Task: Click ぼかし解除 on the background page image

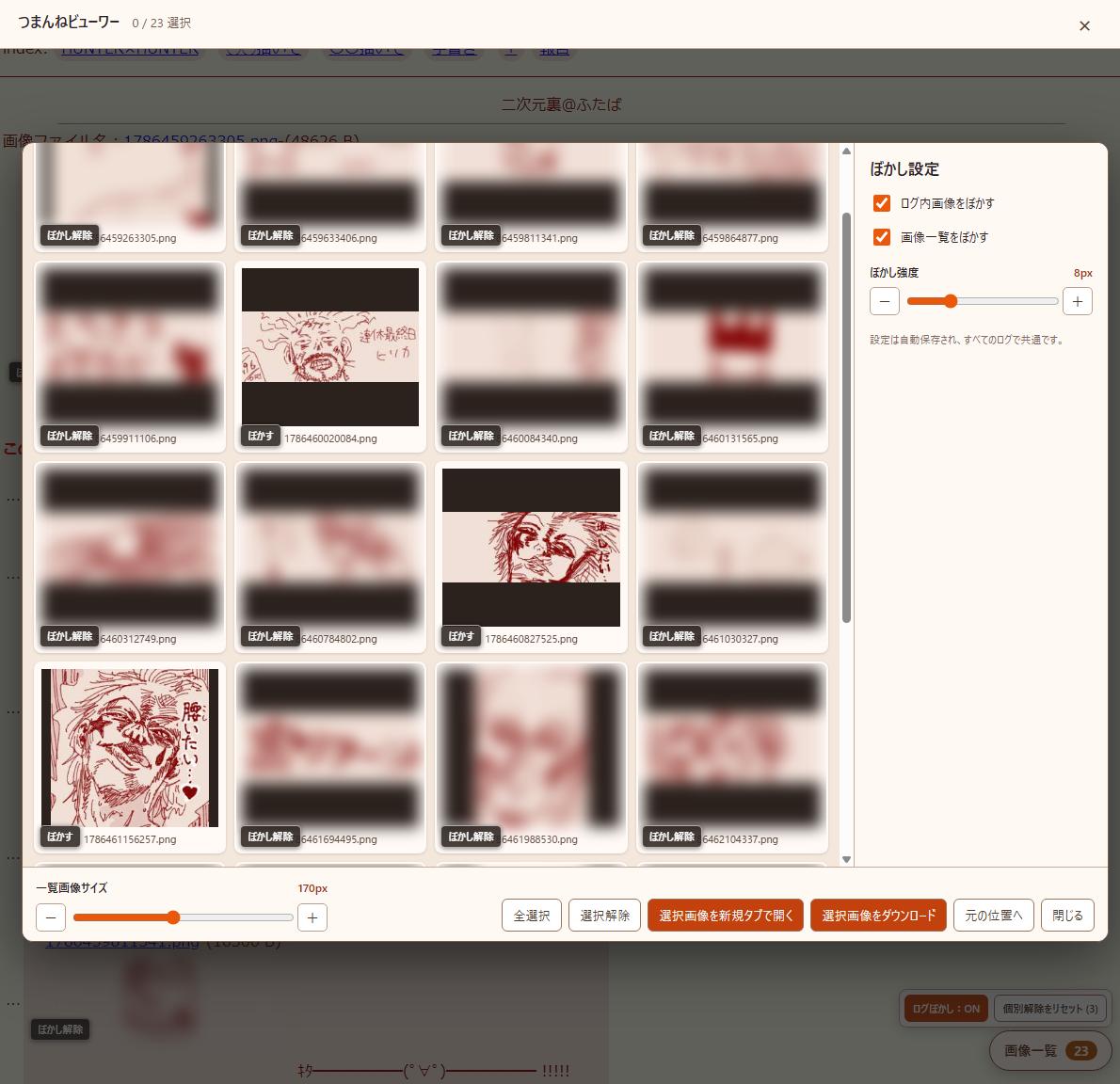Action: pyautogui.click(x=60, y=1029)
